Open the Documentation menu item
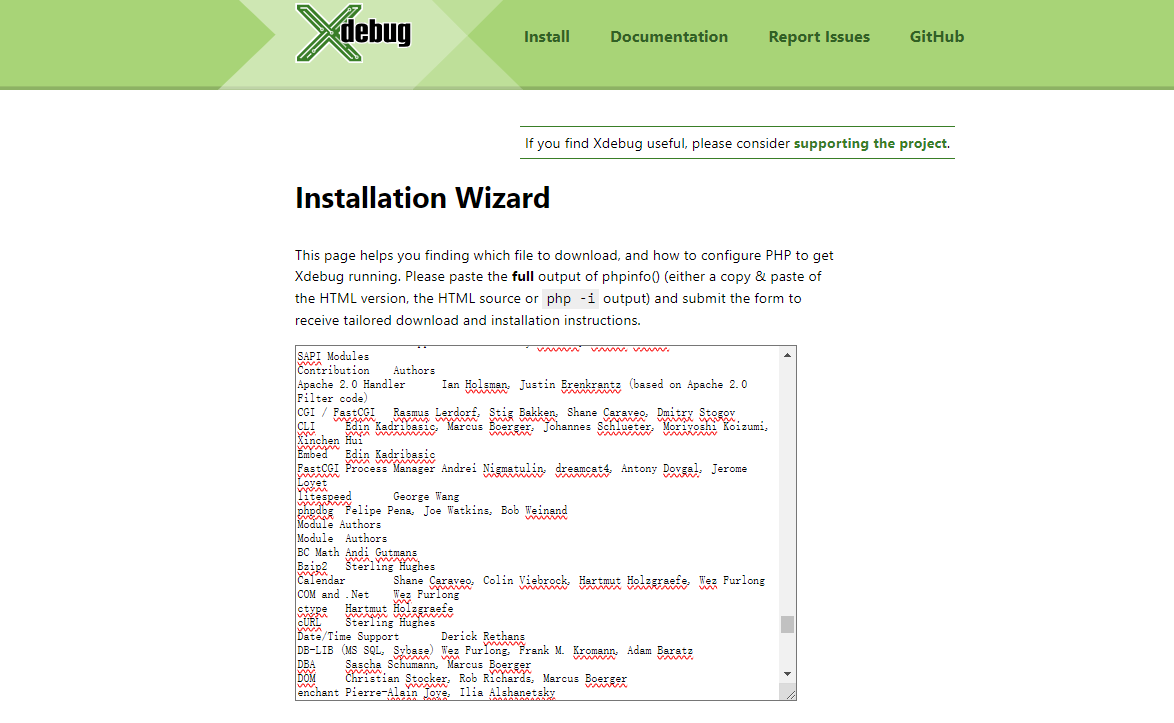The image size is (1174, 723). pyautogui.click(x=669, y=37)
